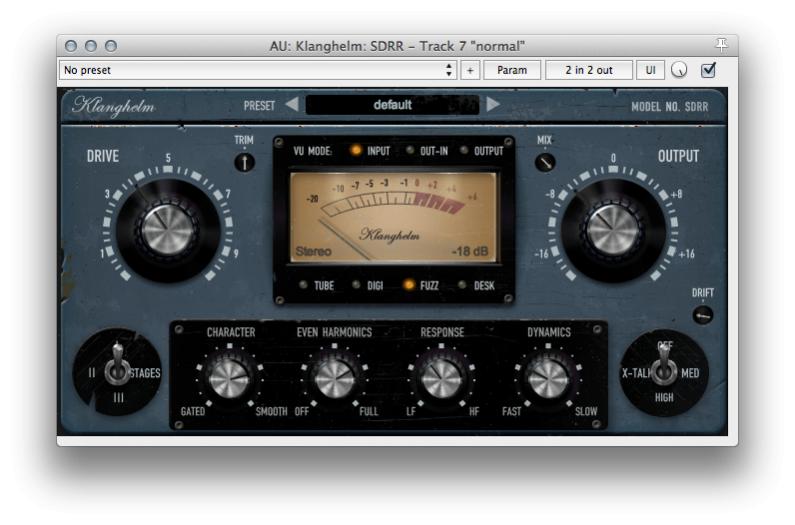Click the Character knob
Viewport: 795px width, 525px height.
[229, 378]
